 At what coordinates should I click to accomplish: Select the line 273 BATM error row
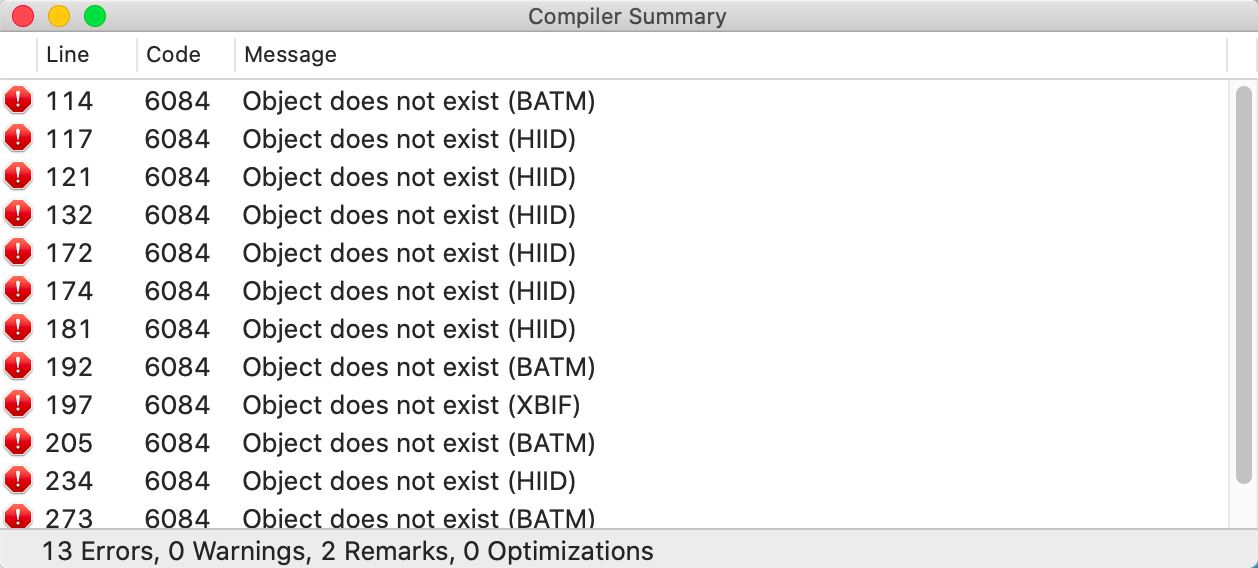(x=418, y=518)
